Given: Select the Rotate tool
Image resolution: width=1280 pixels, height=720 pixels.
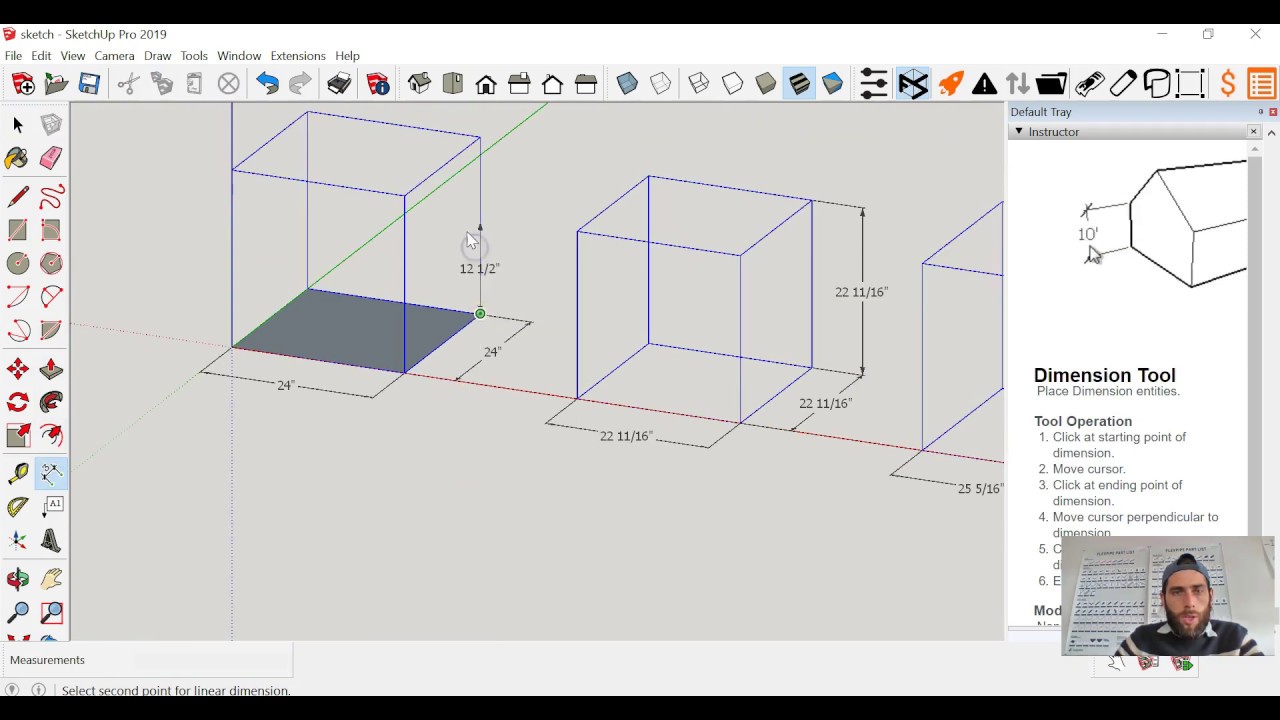Looking at the screenshot, I should click(17, 402).
